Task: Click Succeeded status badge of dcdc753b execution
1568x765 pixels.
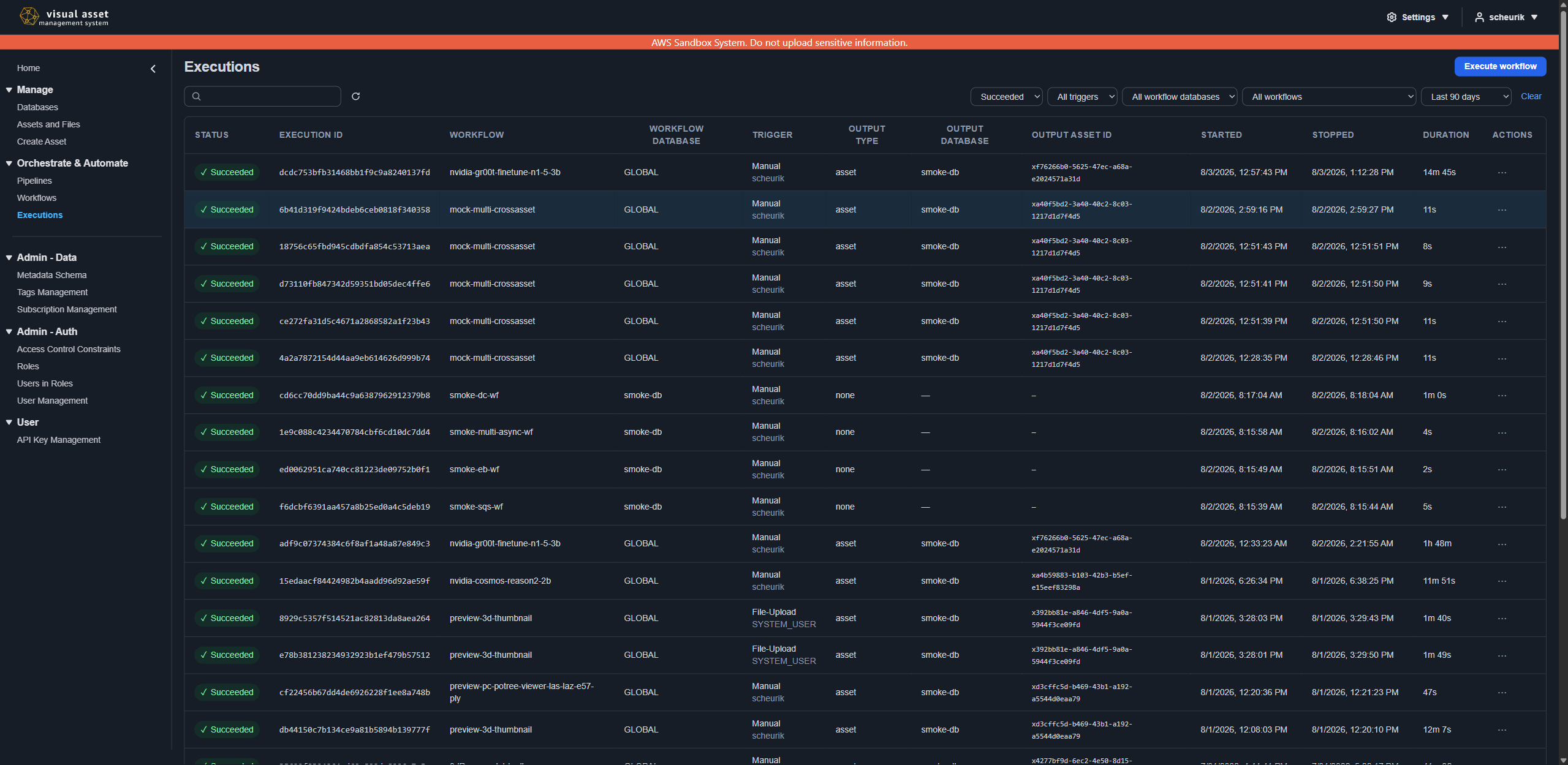Action: click(227, 172)
